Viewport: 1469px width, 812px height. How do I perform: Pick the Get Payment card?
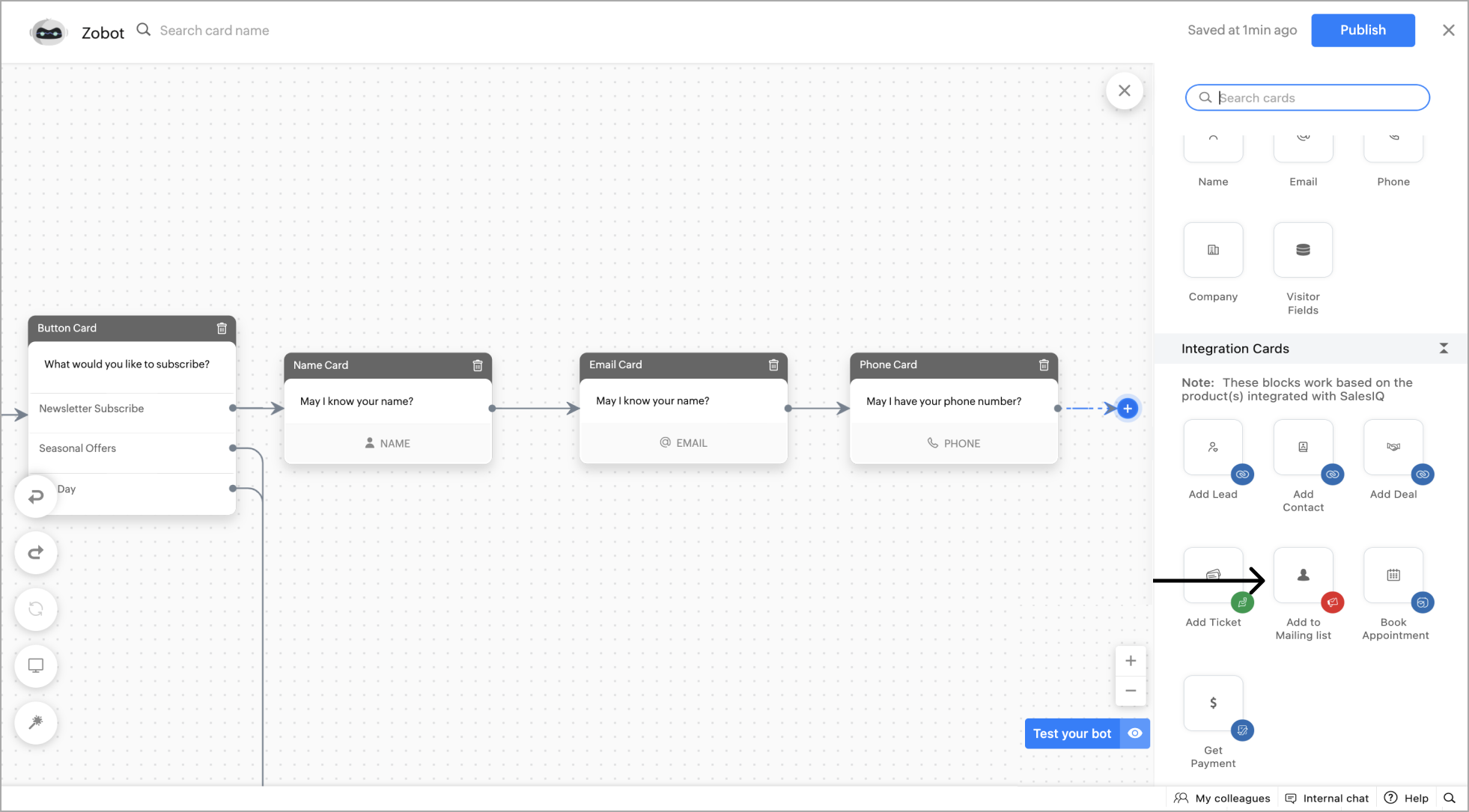click(x=1213, y=703)
